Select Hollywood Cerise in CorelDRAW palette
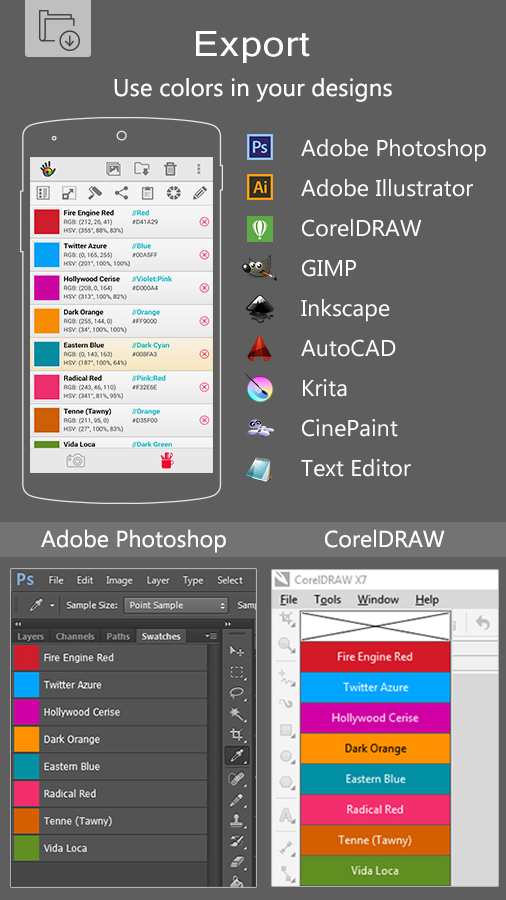 [x=375, y=718]
